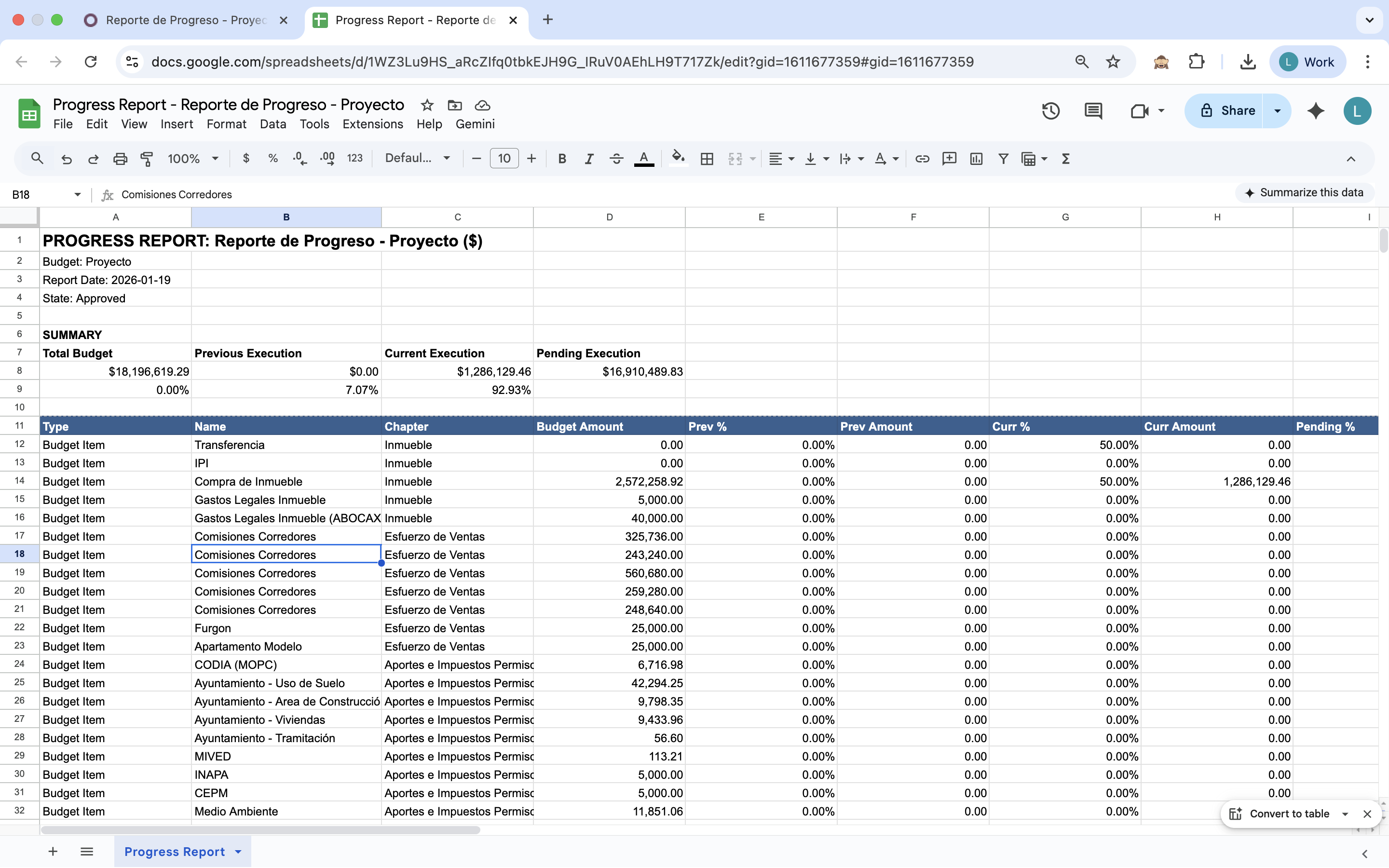Dismiss the Convert to table suggestion
The width and height of the screenshot is (1389, 868).
1368,814
